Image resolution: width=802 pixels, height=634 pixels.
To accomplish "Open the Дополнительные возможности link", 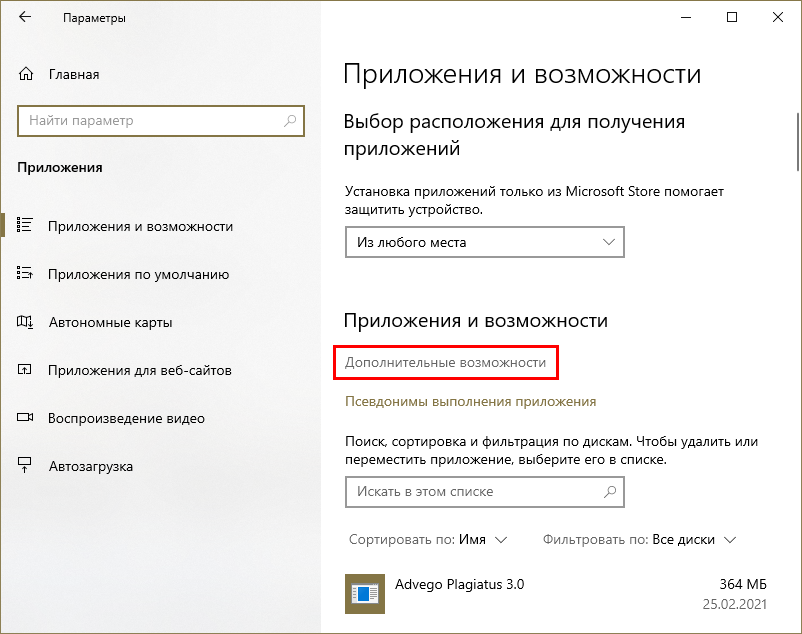I will (x=445, y=362).
